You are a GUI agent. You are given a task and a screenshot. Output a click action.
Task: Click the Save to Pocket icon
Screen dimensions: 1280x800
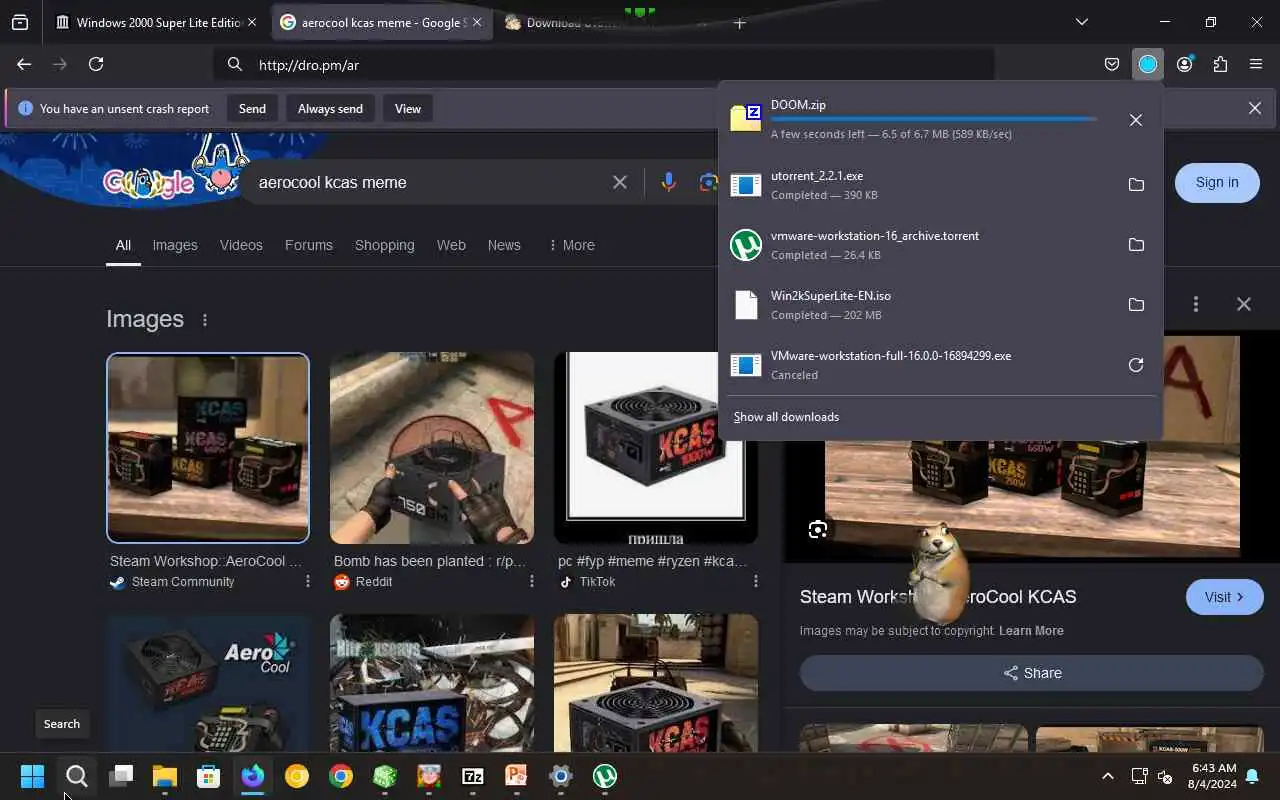coord(1112,64)
